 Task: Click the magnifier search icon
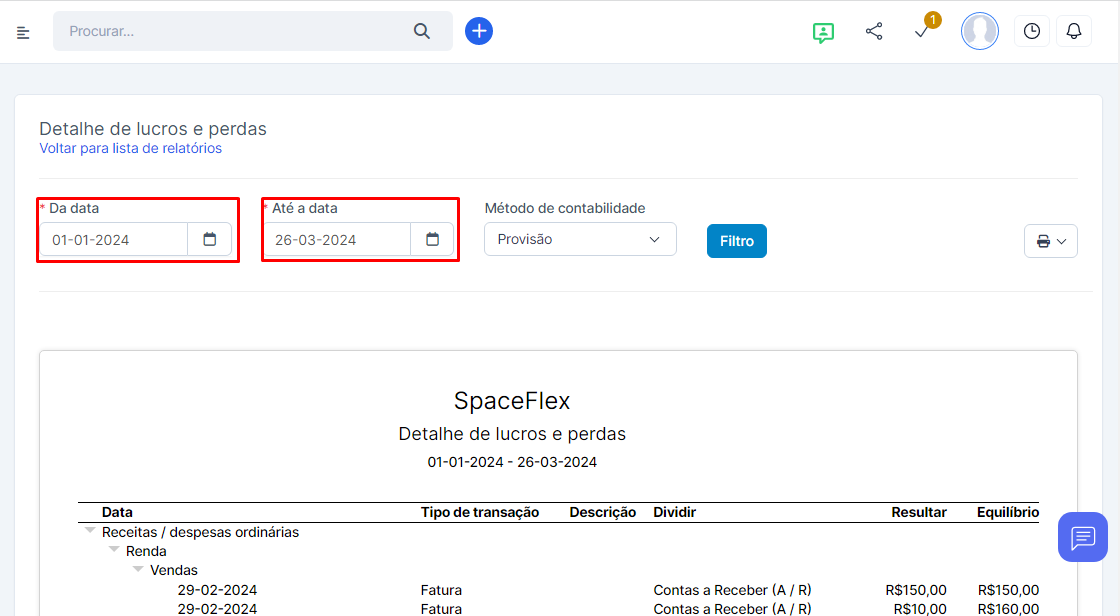coord(421,32)
